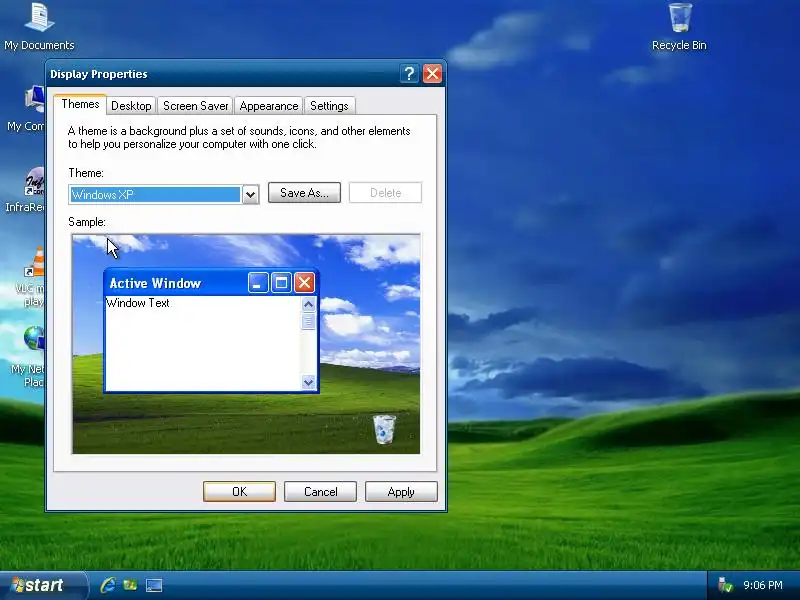The height and width of the screenshot is (600, 800).
Task: Open the My Documents desktop icon
Action: 39,27
